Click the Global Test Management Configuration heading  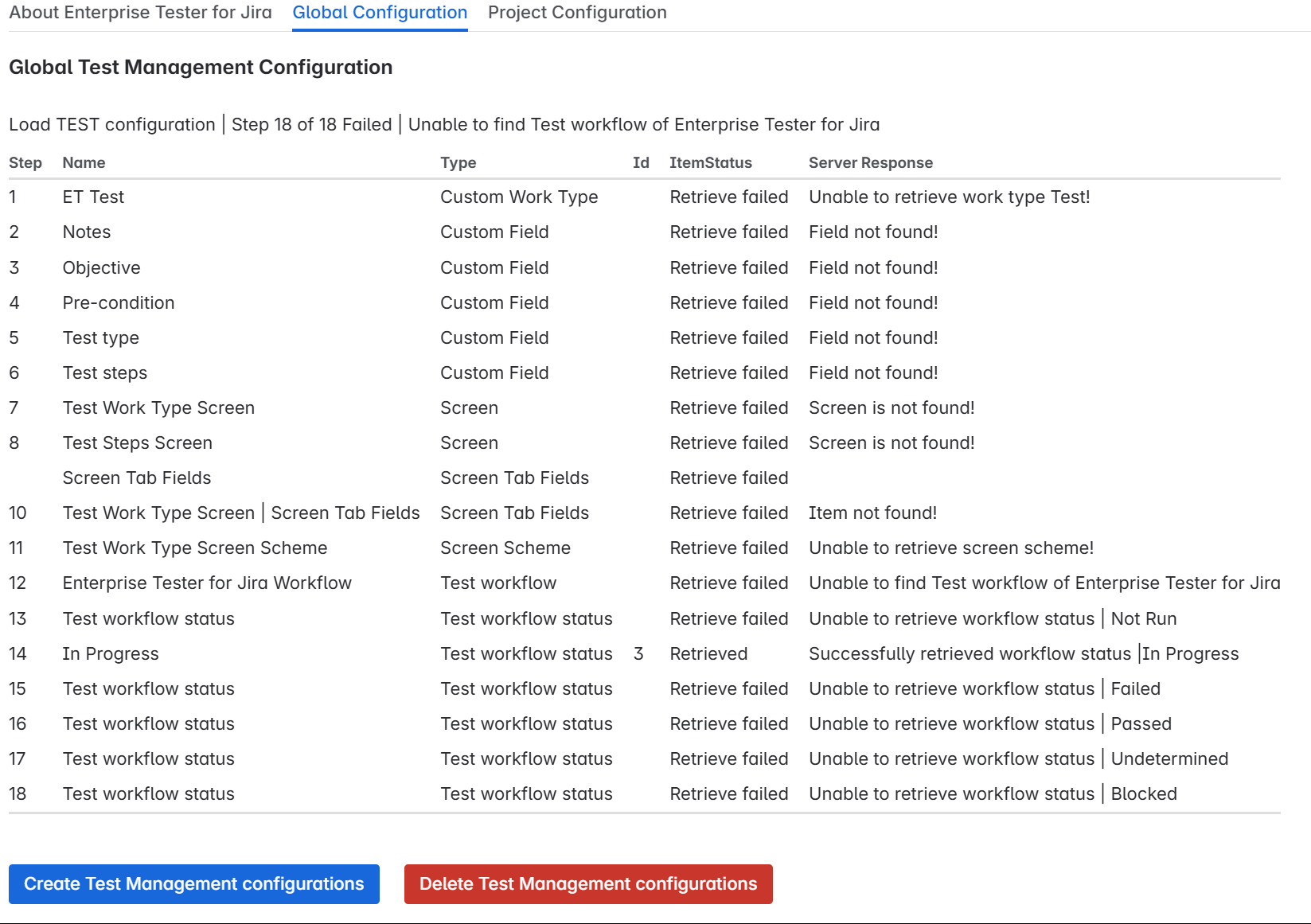(201, 68)
